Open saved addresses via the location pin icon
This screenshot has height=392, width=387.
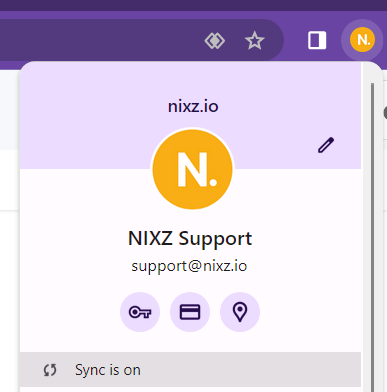point(240,312)
